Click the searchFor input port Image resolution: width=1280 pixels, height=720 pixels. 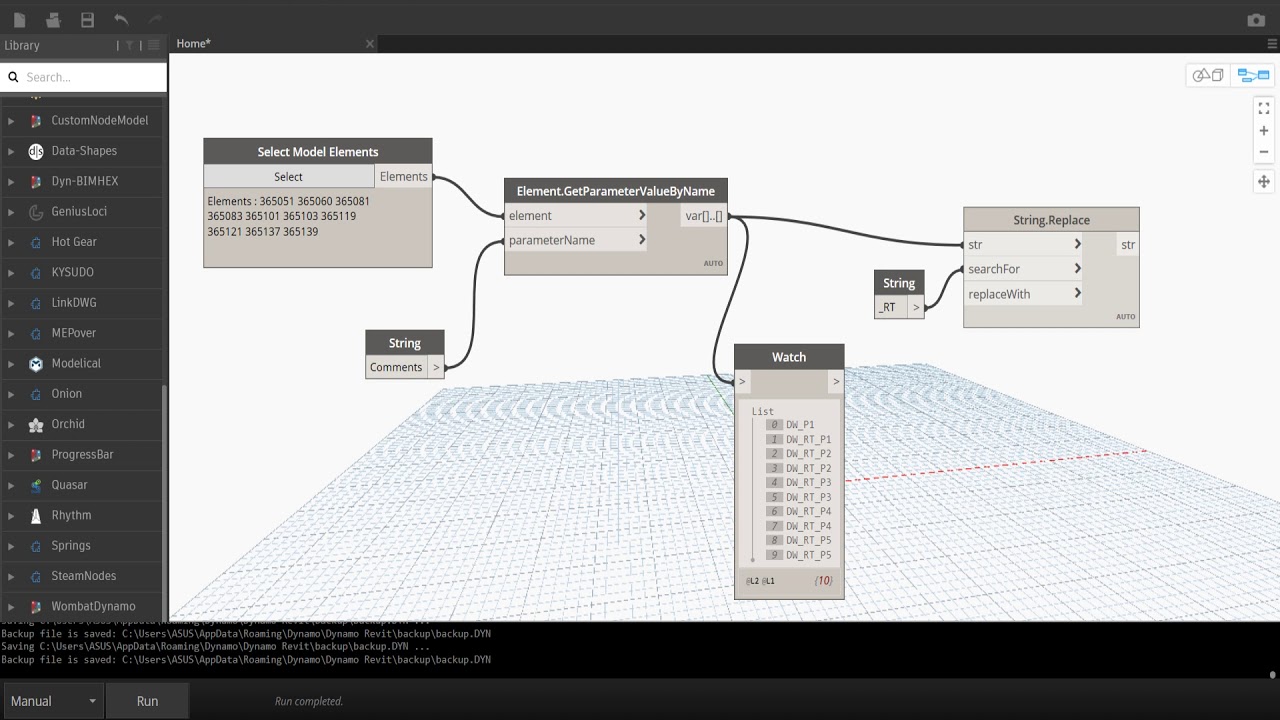(x=1023, y=269)
